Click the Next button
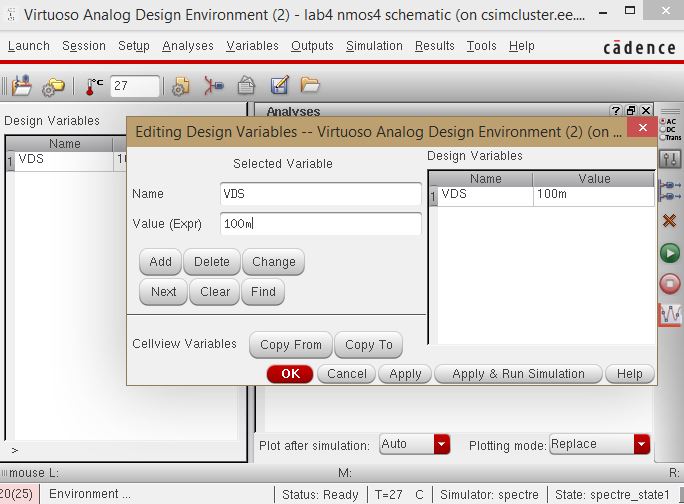The height and width of the screenshot is (504, 684). (x=163, y=291)
